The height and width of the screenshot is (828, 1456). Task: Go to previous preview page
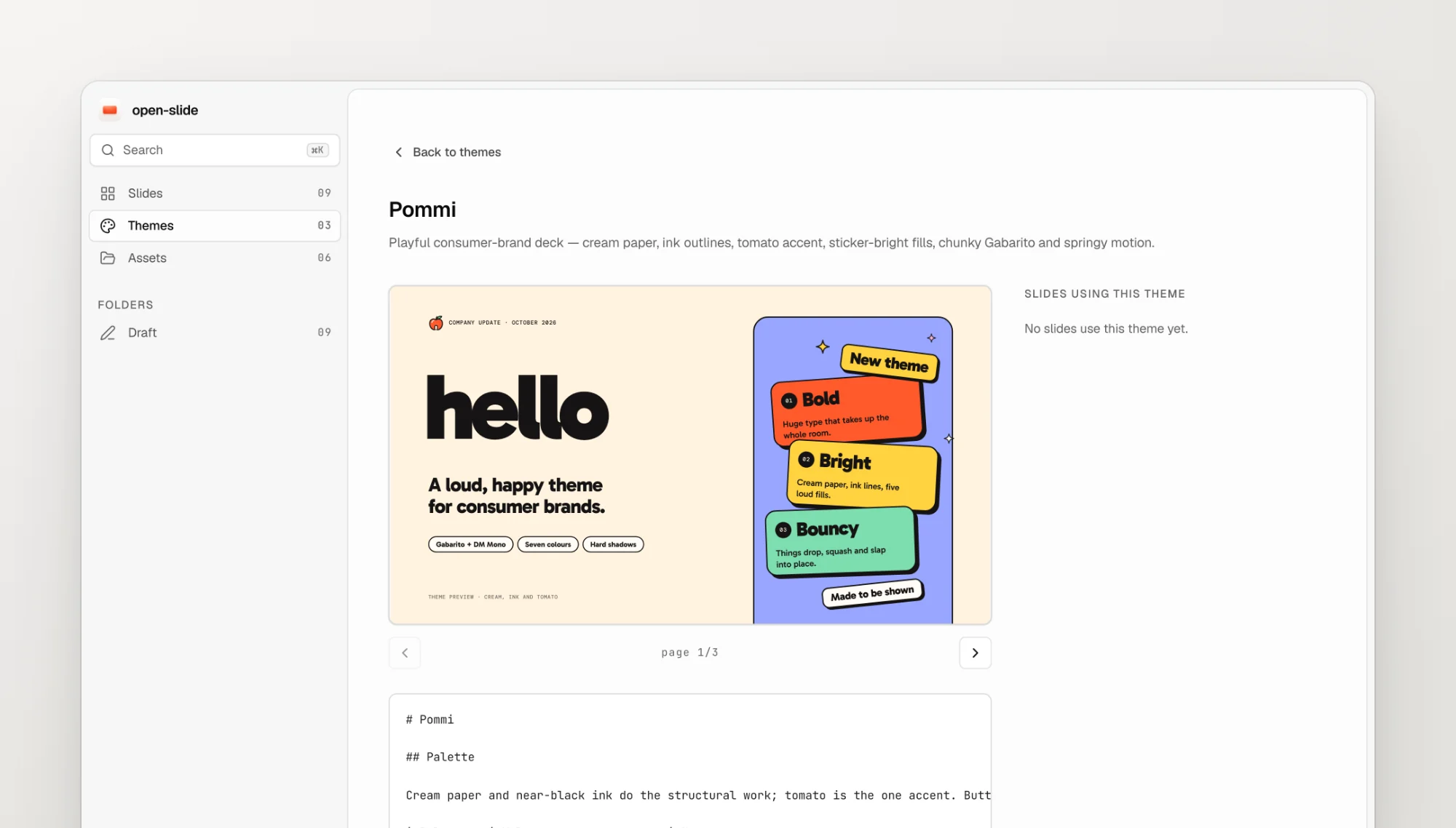tap(405, 653)
